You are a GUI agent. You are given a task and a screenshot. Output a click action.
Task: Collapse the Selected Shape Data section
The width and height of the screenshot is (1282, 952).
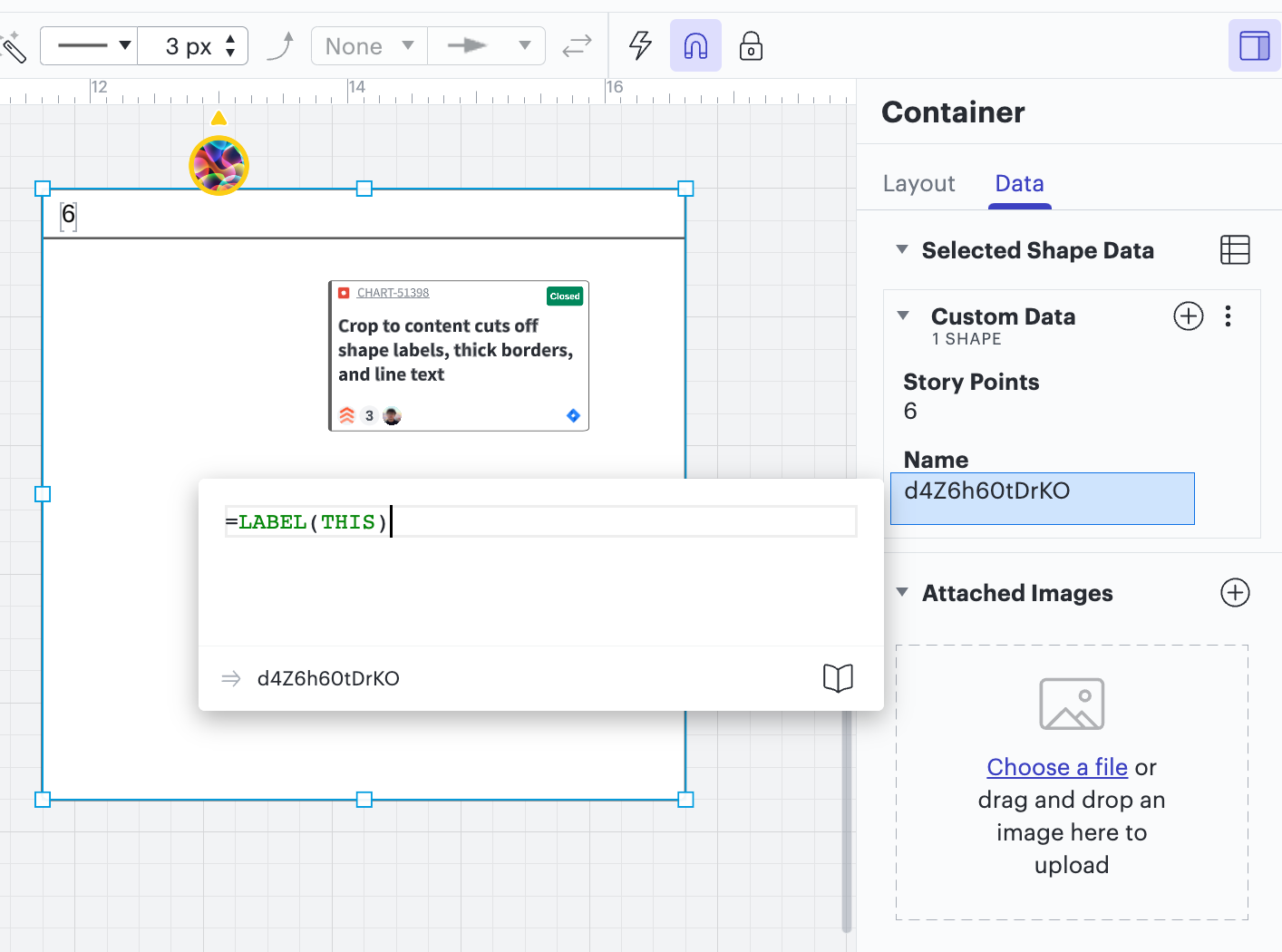click(902, 249)
